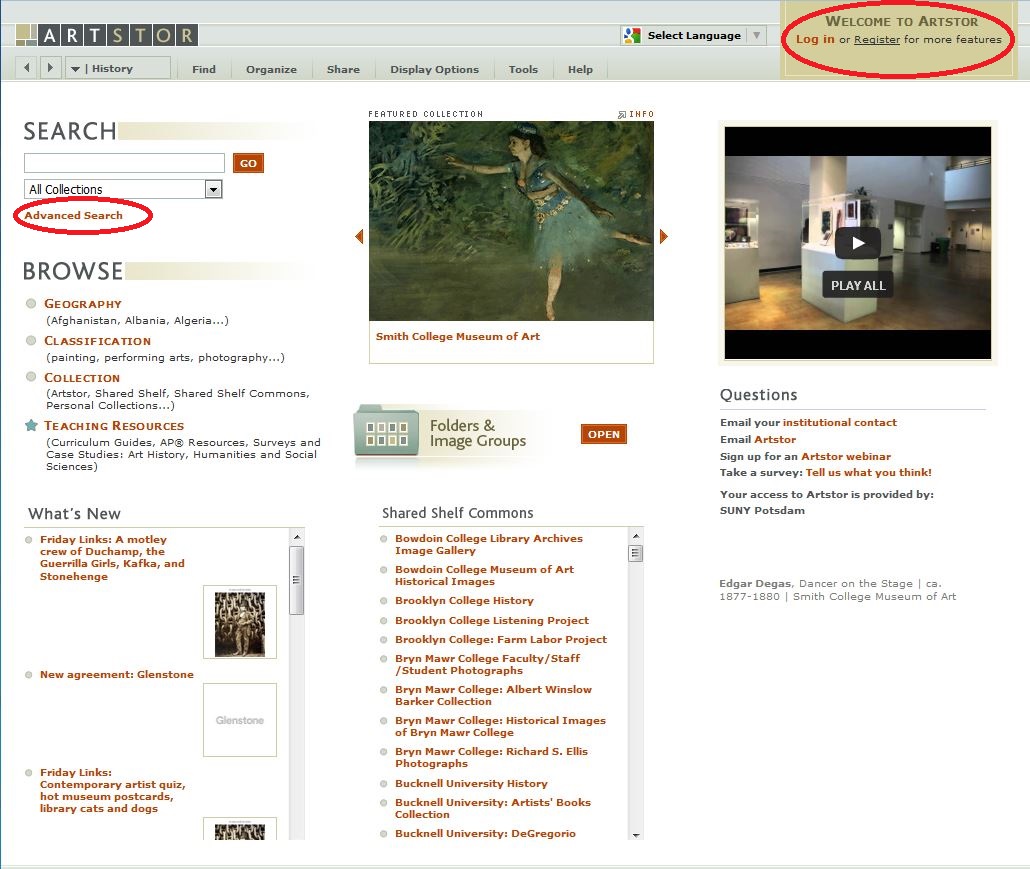The width and height of the screenshot is (1030, 869).
Task: Open Bucknell University: DeGregorio
Action: (x=485, y=834)
